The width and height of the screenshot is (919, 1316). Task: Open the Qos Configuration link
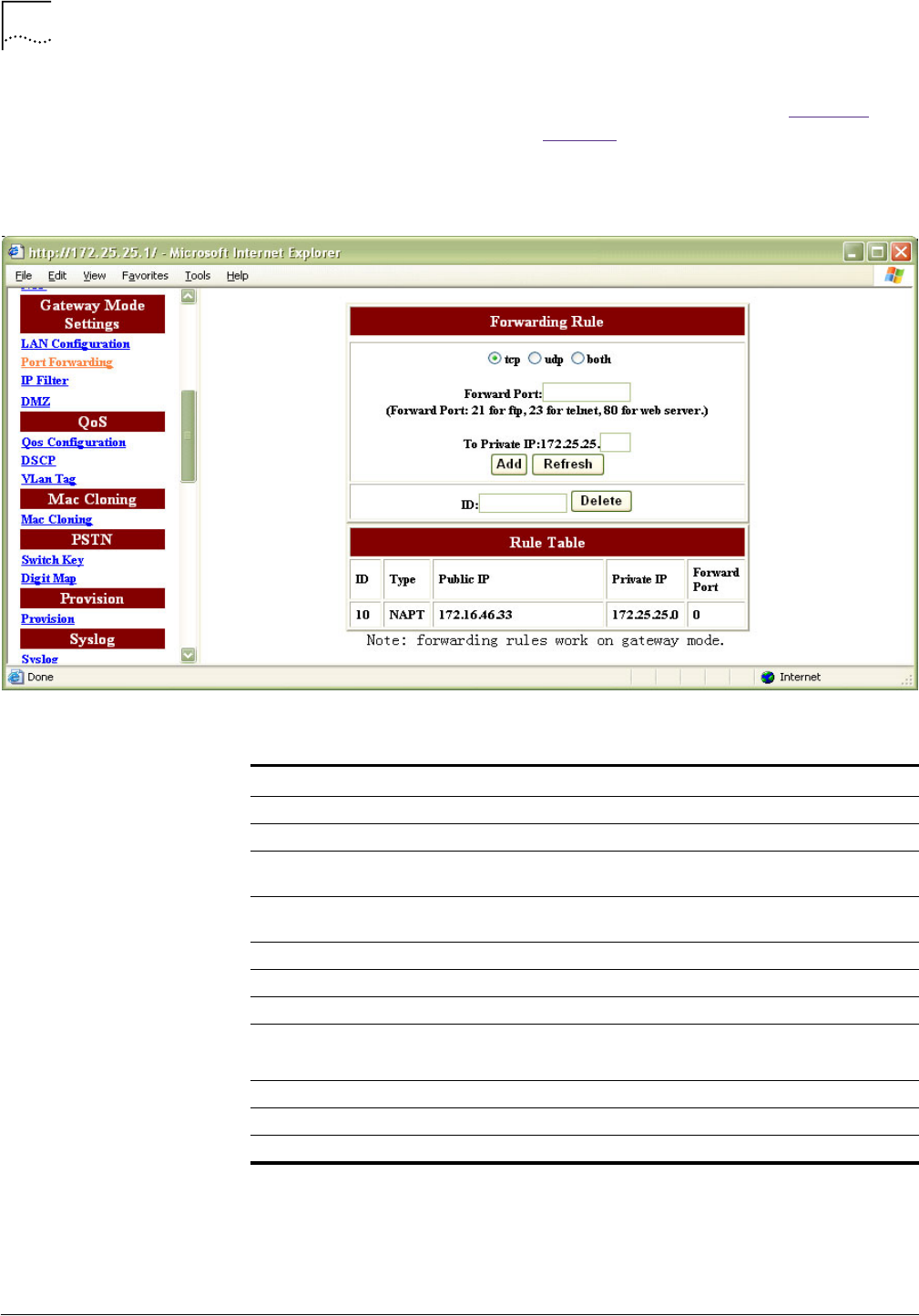coord(74,443)
